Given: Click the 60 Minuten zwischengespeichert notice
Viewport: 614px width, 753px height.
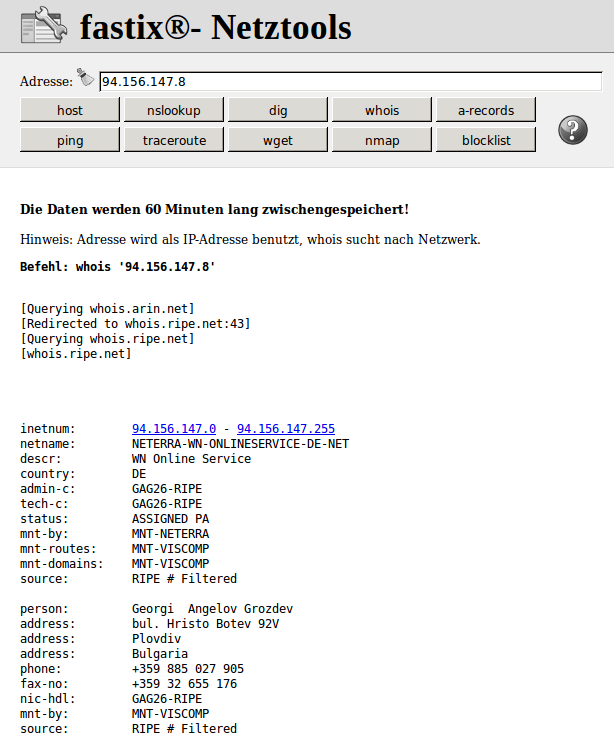Looking at the screenshot, I should click(215, 209).
